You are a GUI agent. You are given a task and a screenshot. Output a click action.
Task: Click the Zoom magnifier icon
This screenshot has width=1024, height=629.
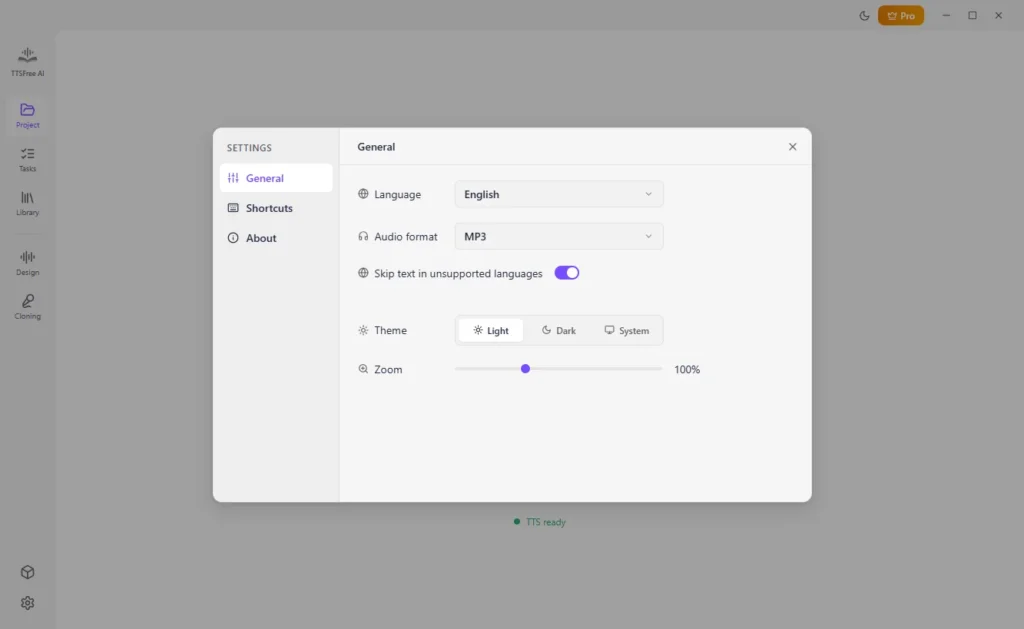coord(363,369)
